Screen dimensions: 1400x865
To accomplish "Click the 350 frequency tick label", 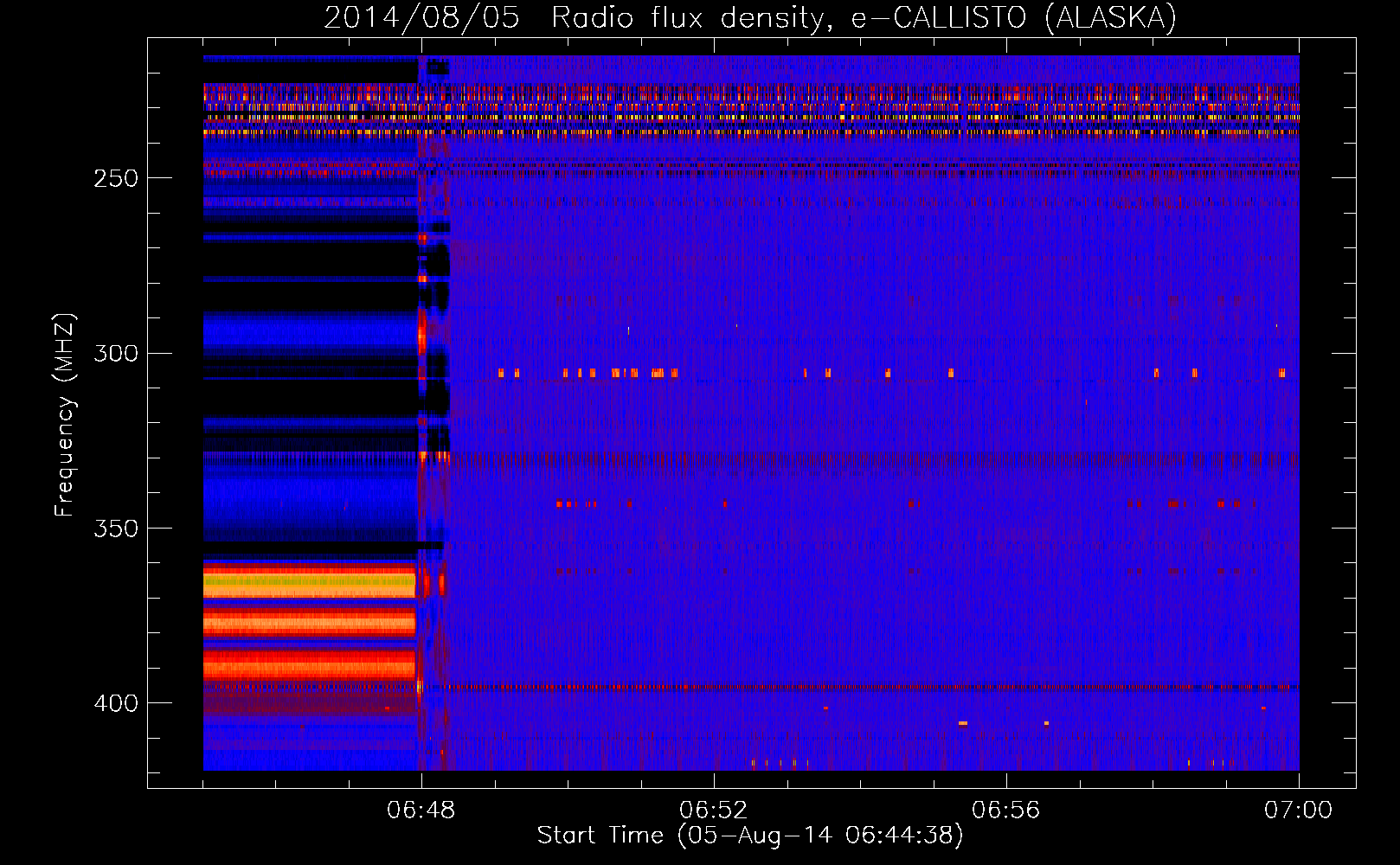I will [x=116, y=529].
